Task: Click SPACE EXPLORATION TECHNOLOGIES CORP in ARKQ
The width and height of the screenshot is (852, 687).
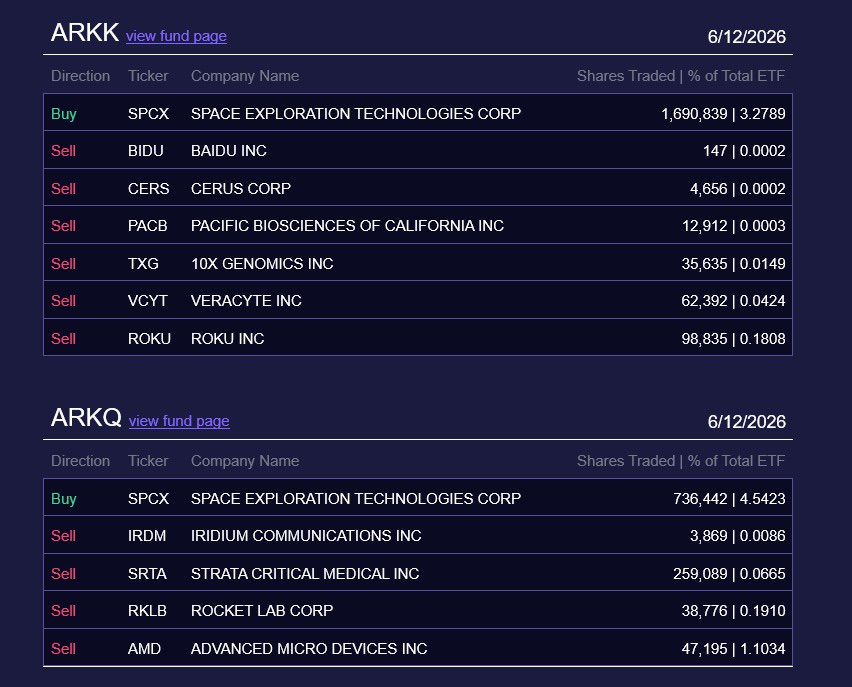Action: (x=356, y=498)
